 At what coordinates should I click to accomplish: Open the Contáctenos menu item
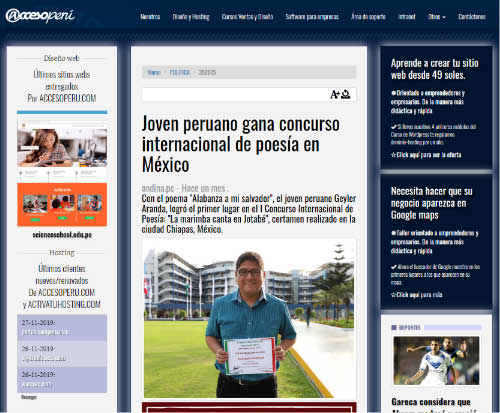(x=472, y=17)
